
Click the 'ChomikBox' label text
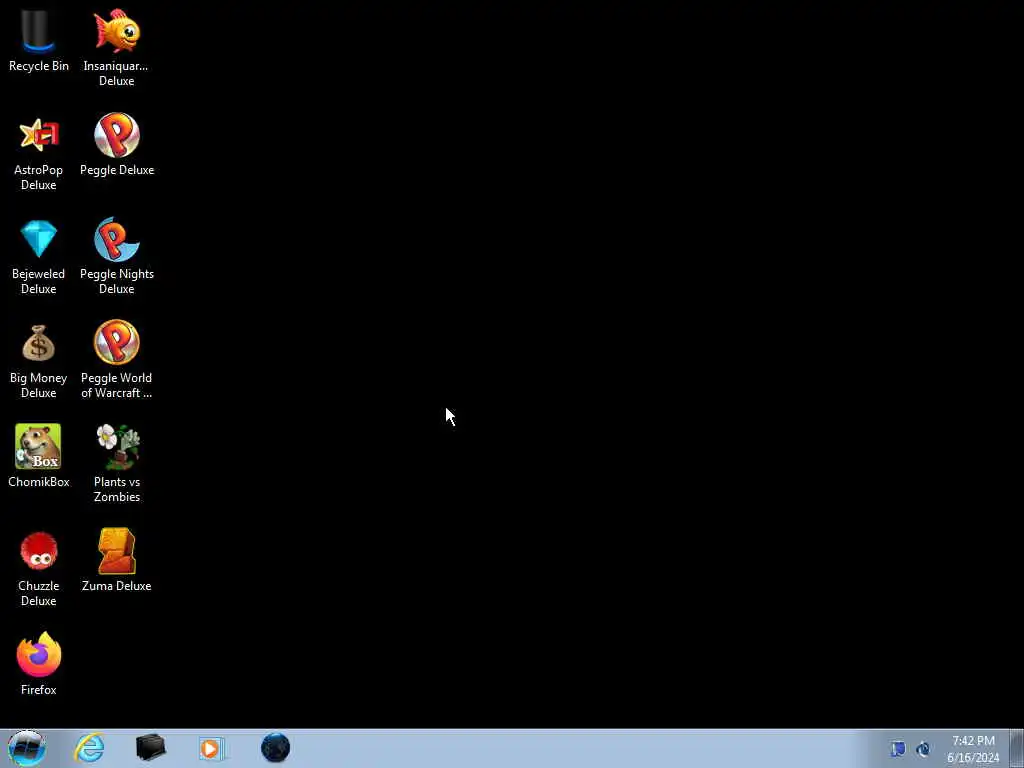click(x=39, y=482)
